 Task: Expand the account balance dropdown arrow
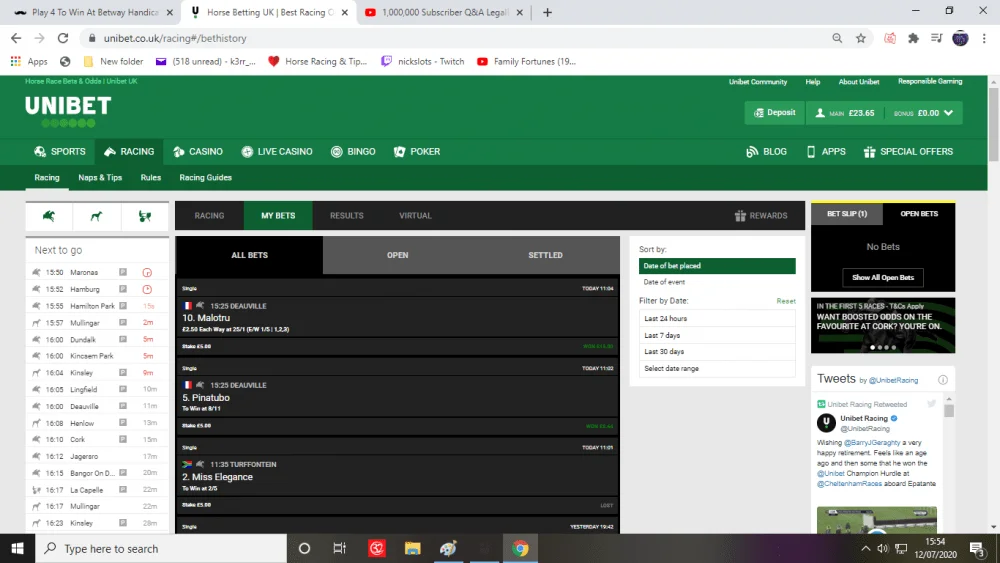pyautogui.click(x=949, y=113)
